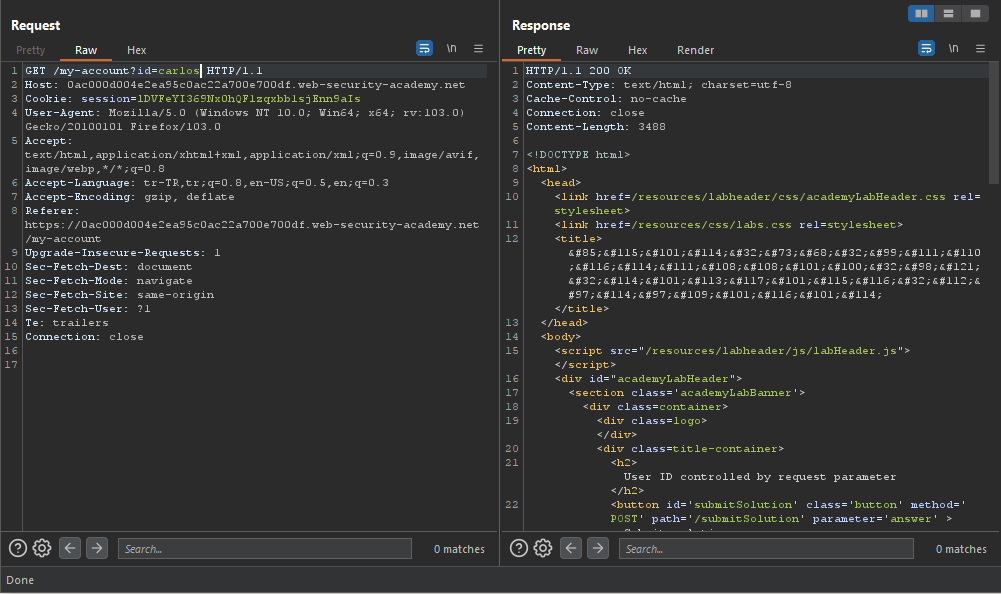Click the Request '0 matches' counter
The width and height of the screenshot is (1001, 594).
[459, 549]
